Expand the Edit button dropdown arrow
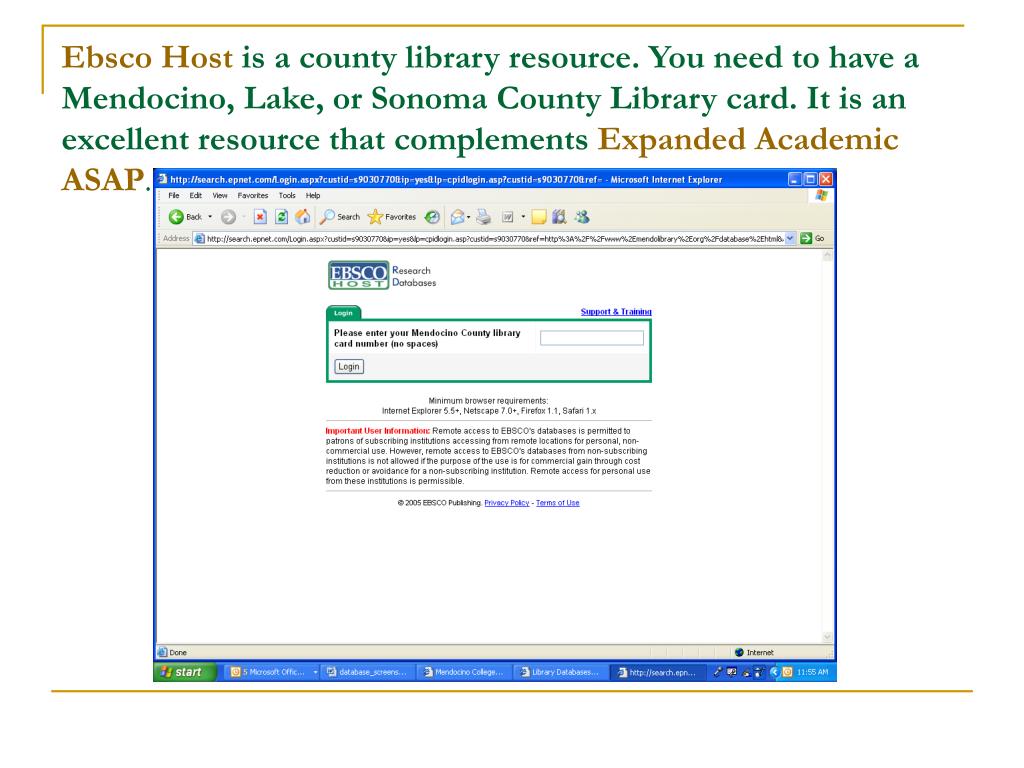 pyautogui.click(x=522, y=217)
